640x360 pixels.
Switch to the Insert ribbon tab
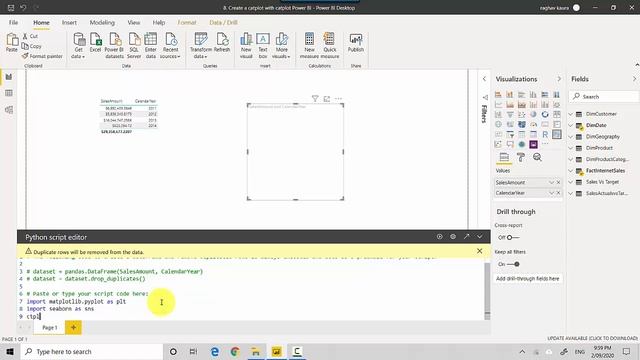pyautogui.click(x=69, y=22)
